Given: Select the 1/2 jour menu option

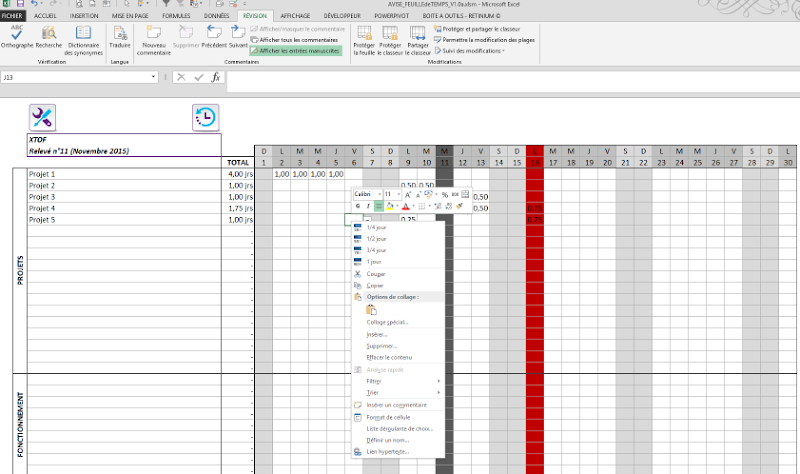Looking at the screenshot, I should (378, 239).
